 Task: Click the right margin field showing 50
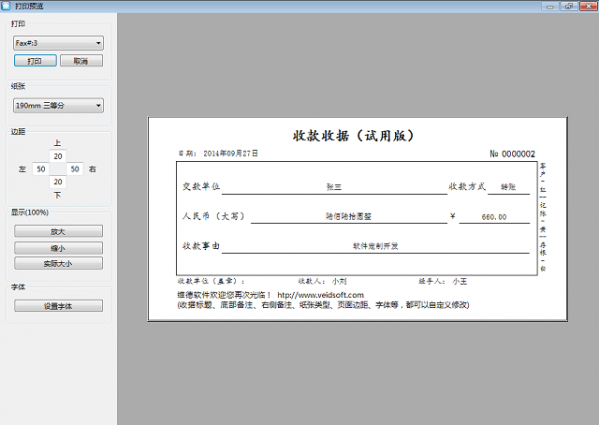[x=75, y=169]
